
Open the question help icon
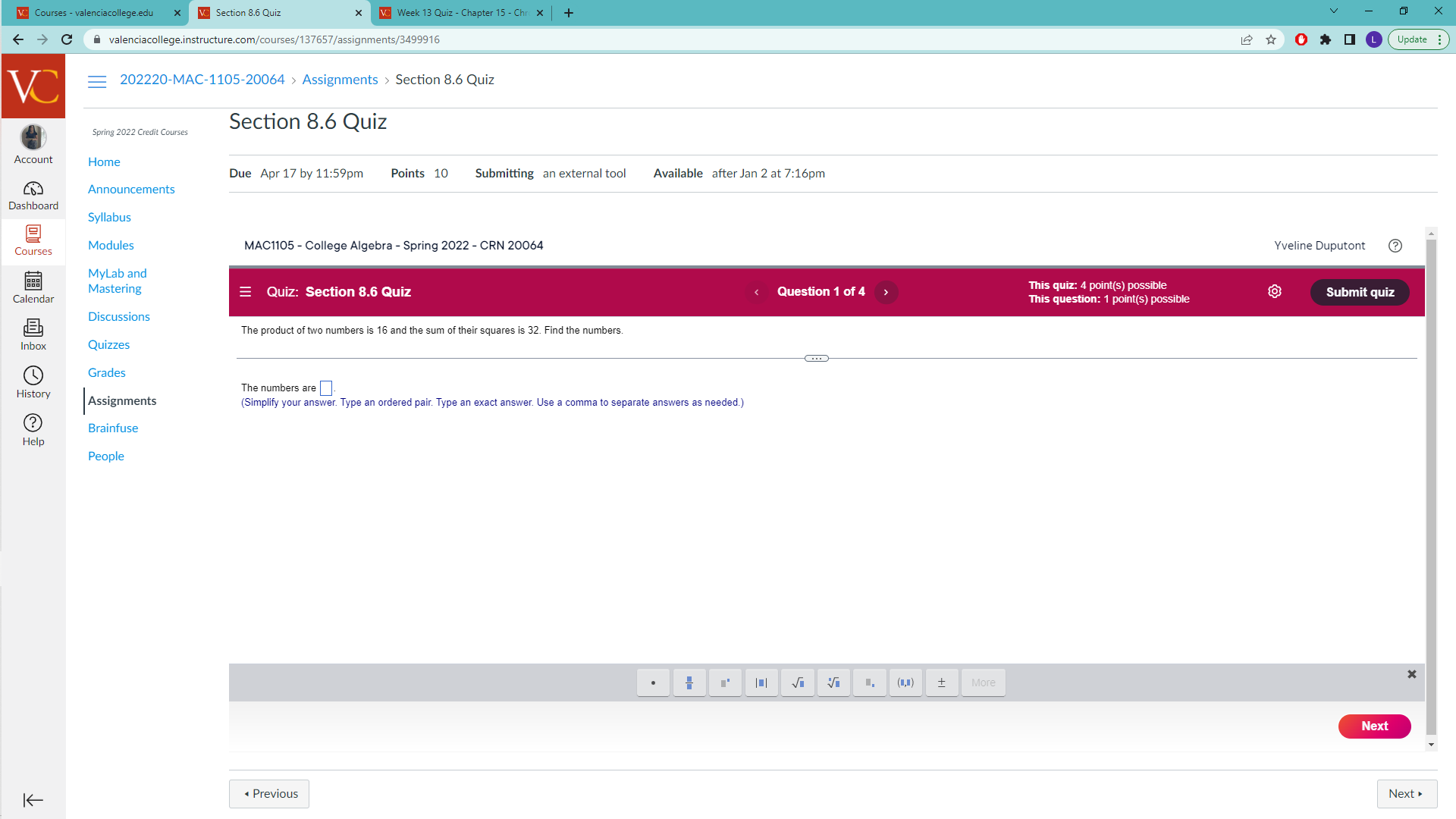coord(1395,246)
